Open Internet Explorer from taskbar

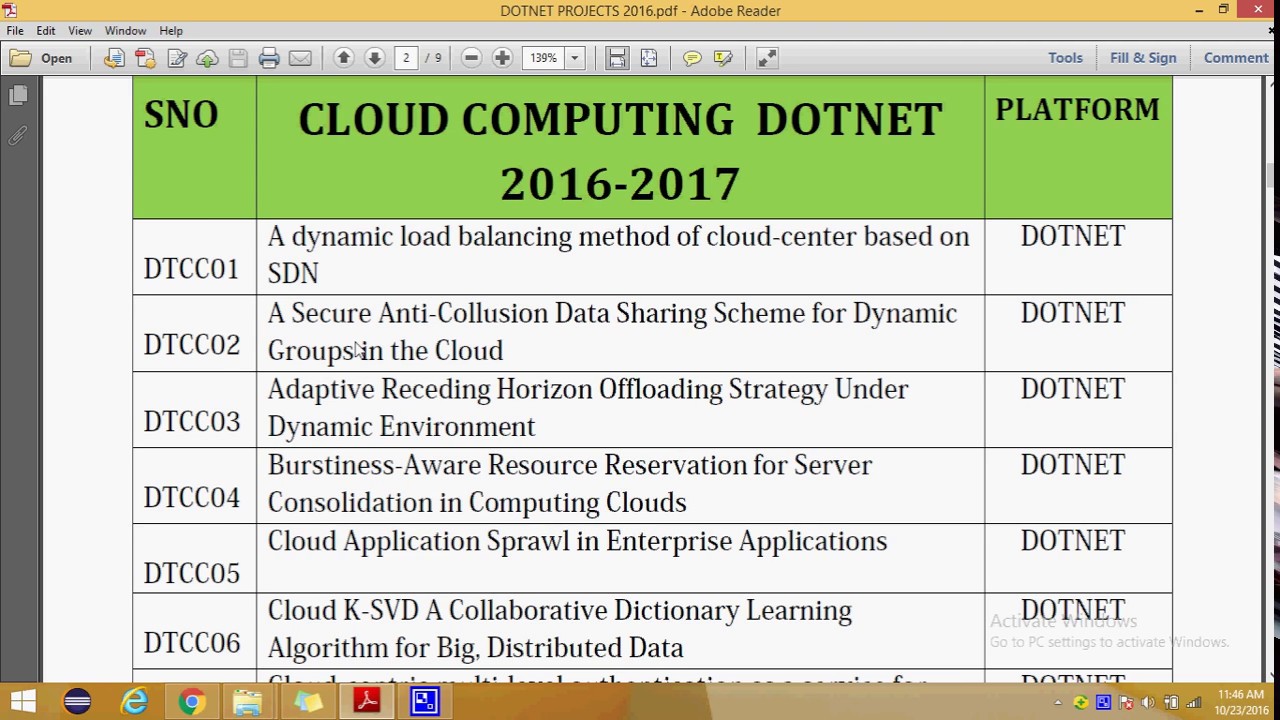click(134, 702)
